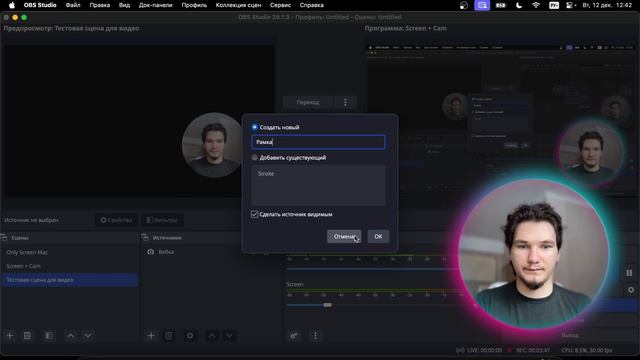Select 'Stroke' in existing sources list
Viewport: 640px width, 360px height.
click(x=266, y=173)
